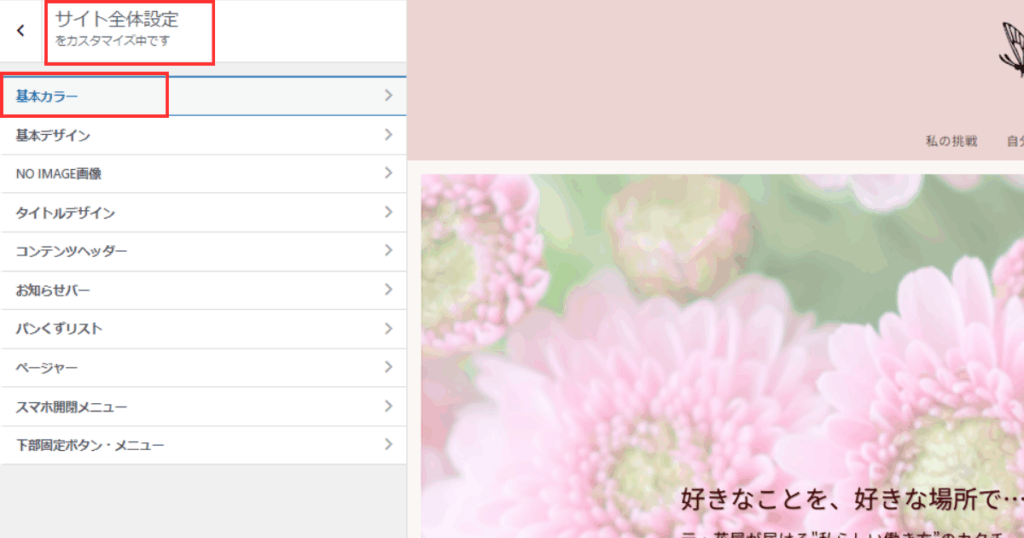The height and width of the screenshot is (538, 1024).
Task: Open 下部固定ボタン・メニュー settings
Action: 90,445
